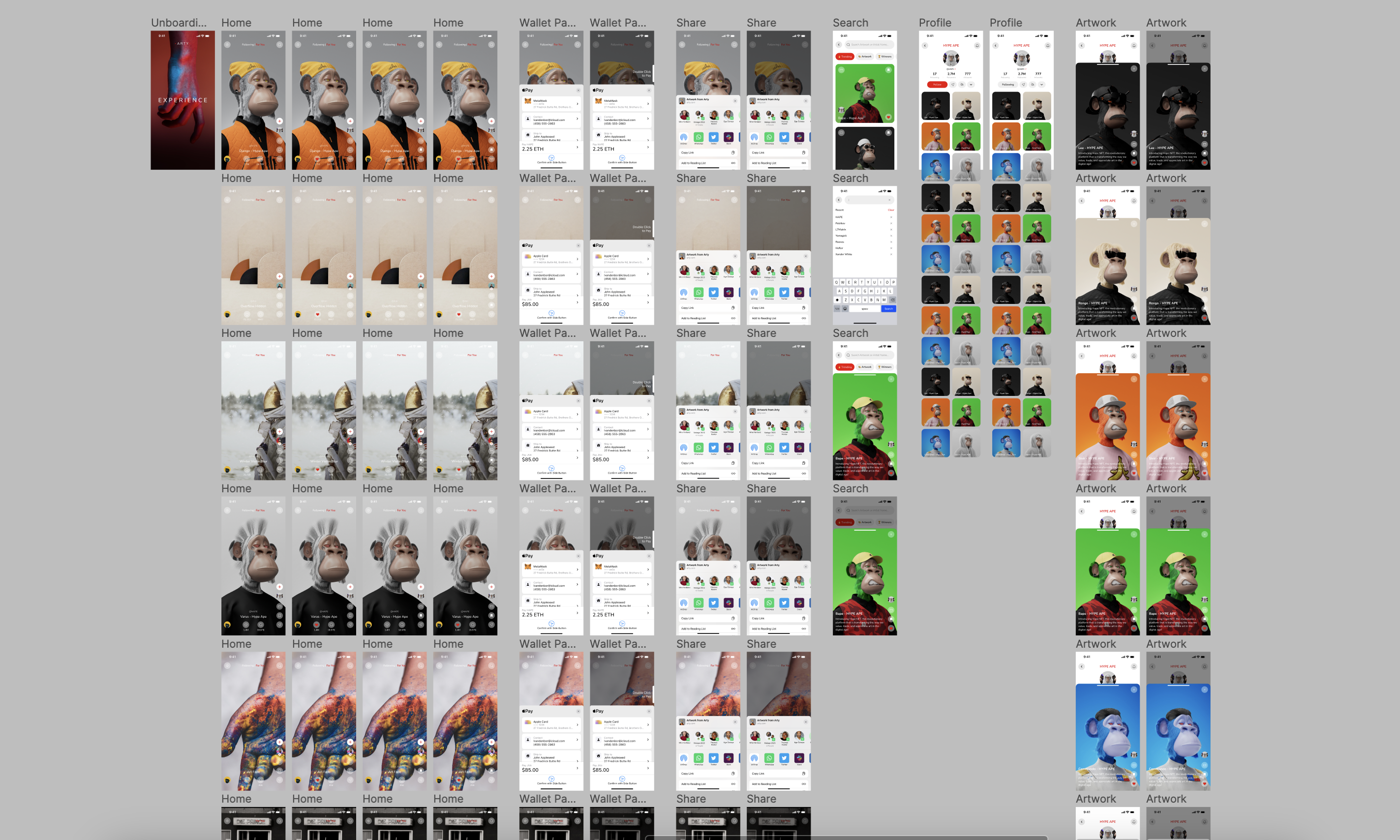Remove HAPE from the recent searches list
This screenshot has width=1400, height=840.
click(890, 217)
